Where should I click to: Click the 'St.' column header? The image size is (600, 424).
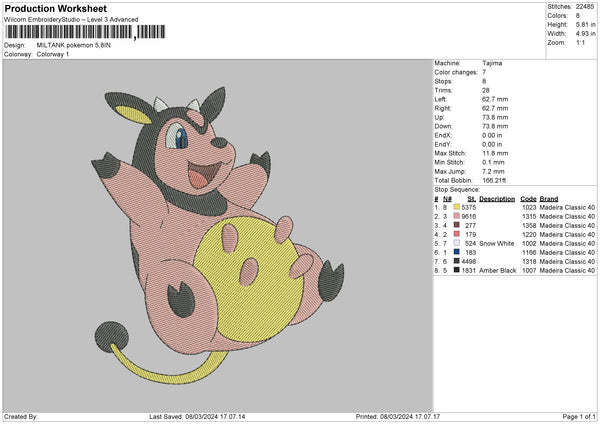(x=472, y=199)
